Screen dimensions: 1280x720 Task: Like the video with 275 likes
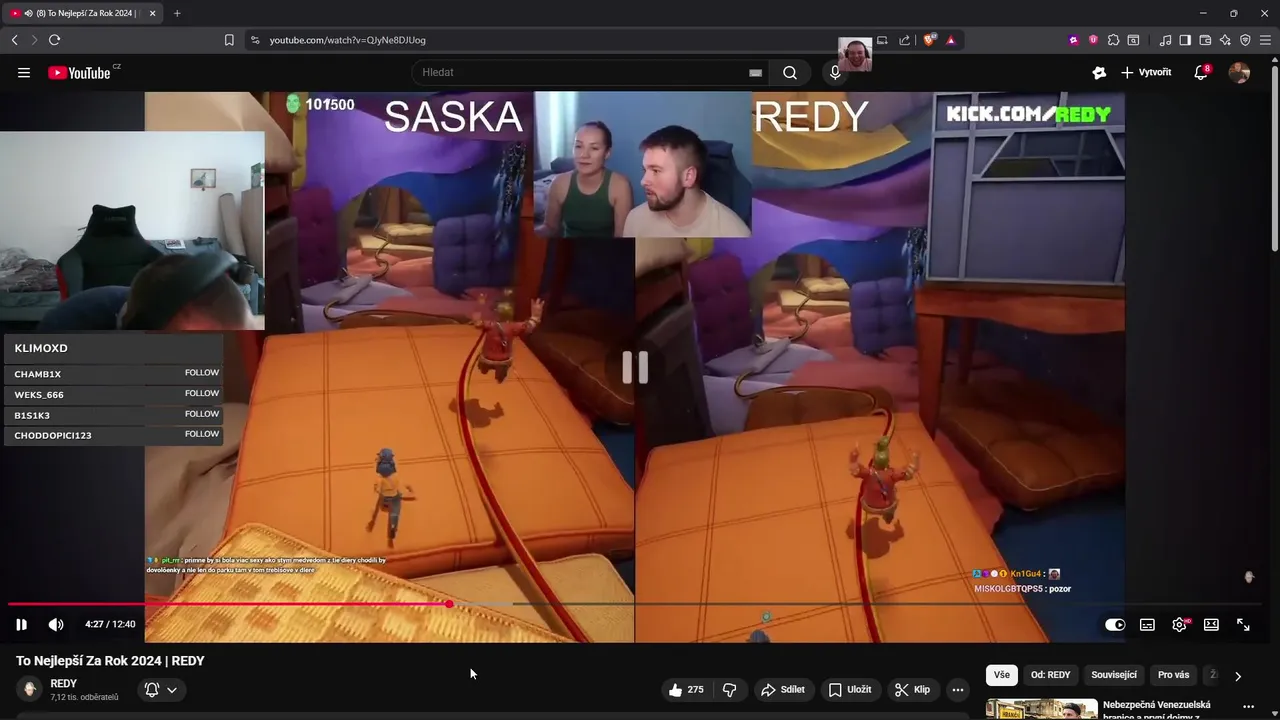click(x=686, y=689)
